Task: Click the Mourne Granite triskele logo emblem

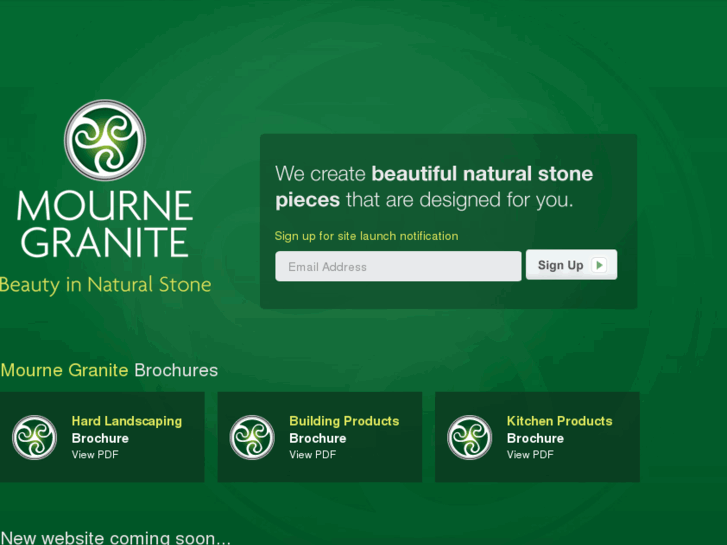Action: click(x=105, y=140)
